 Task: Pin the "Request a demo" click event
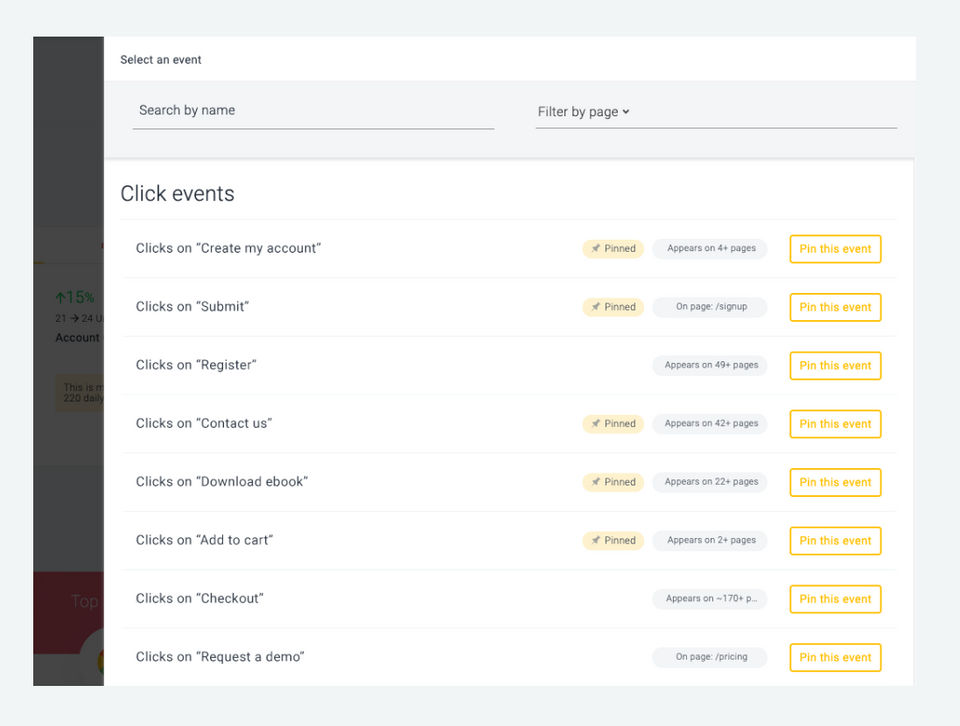(x=835, y=657)
